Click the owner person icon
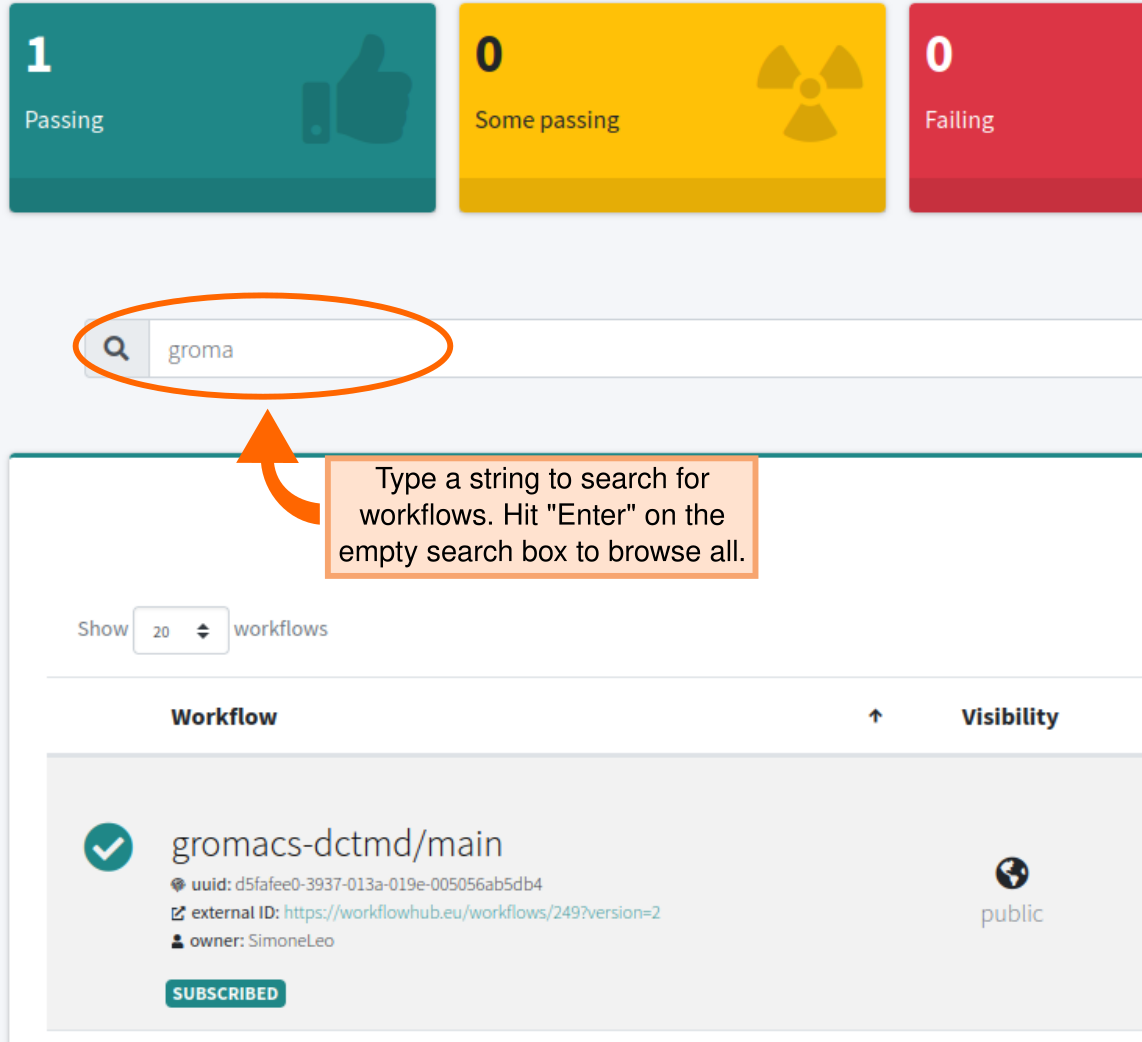The width and height of the screenshot is (1142, 1042). coord(178,941)
